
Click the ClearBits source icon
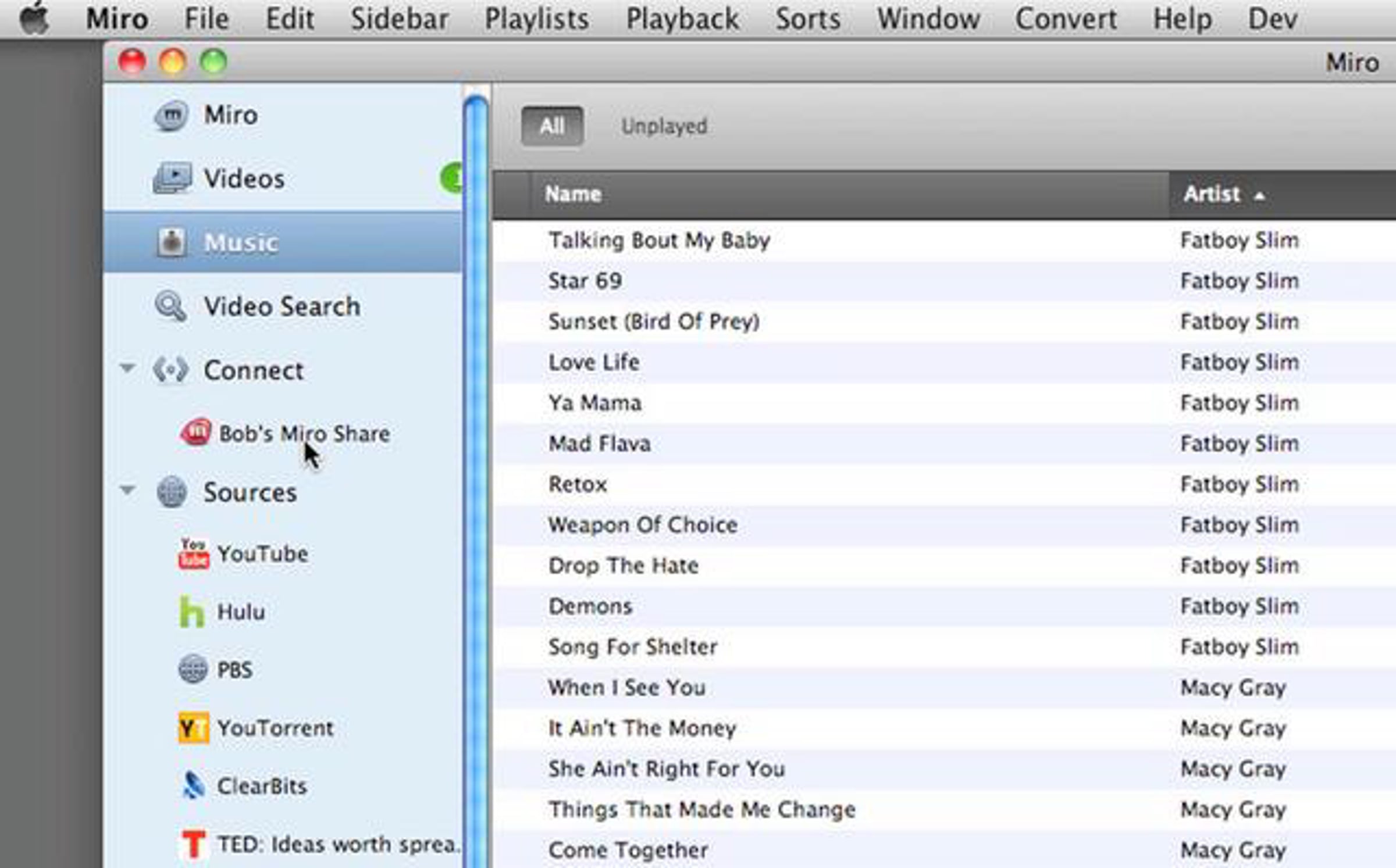click(193, 786)
